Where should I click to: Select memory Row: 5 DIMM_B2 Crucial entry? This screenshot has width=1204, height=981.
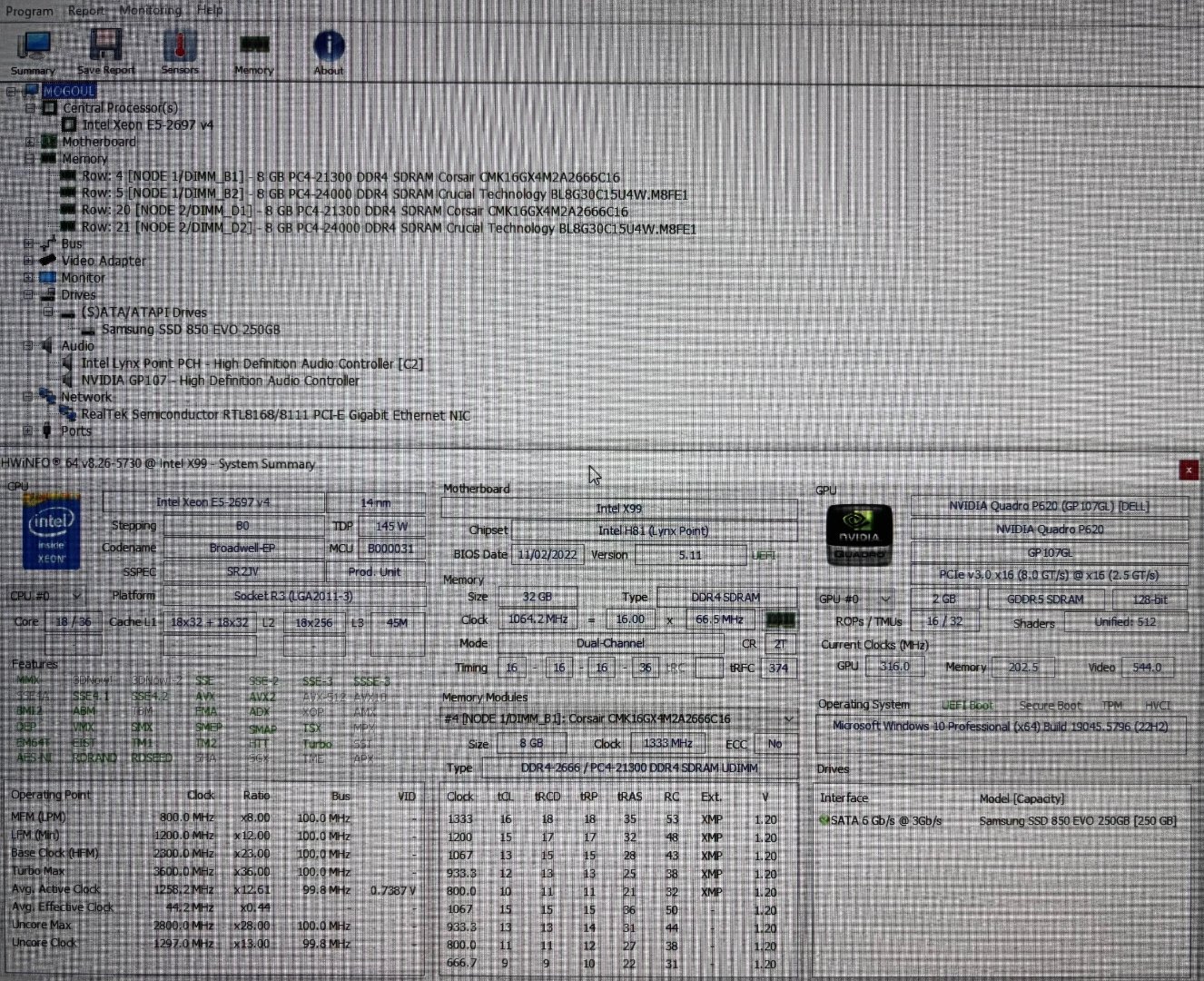click(x=385, y=194)
